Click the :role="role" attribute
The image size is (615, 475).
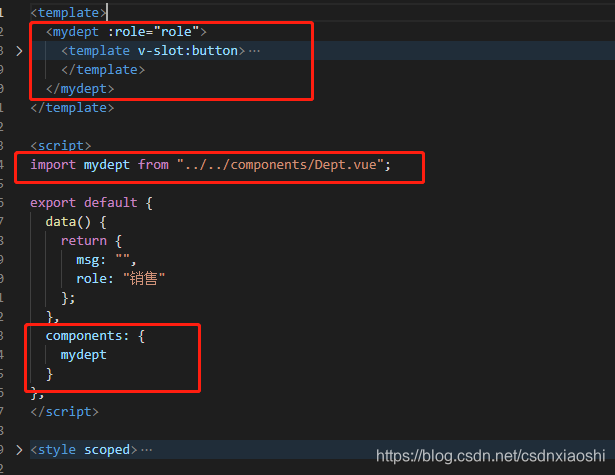tap(153, 32)
